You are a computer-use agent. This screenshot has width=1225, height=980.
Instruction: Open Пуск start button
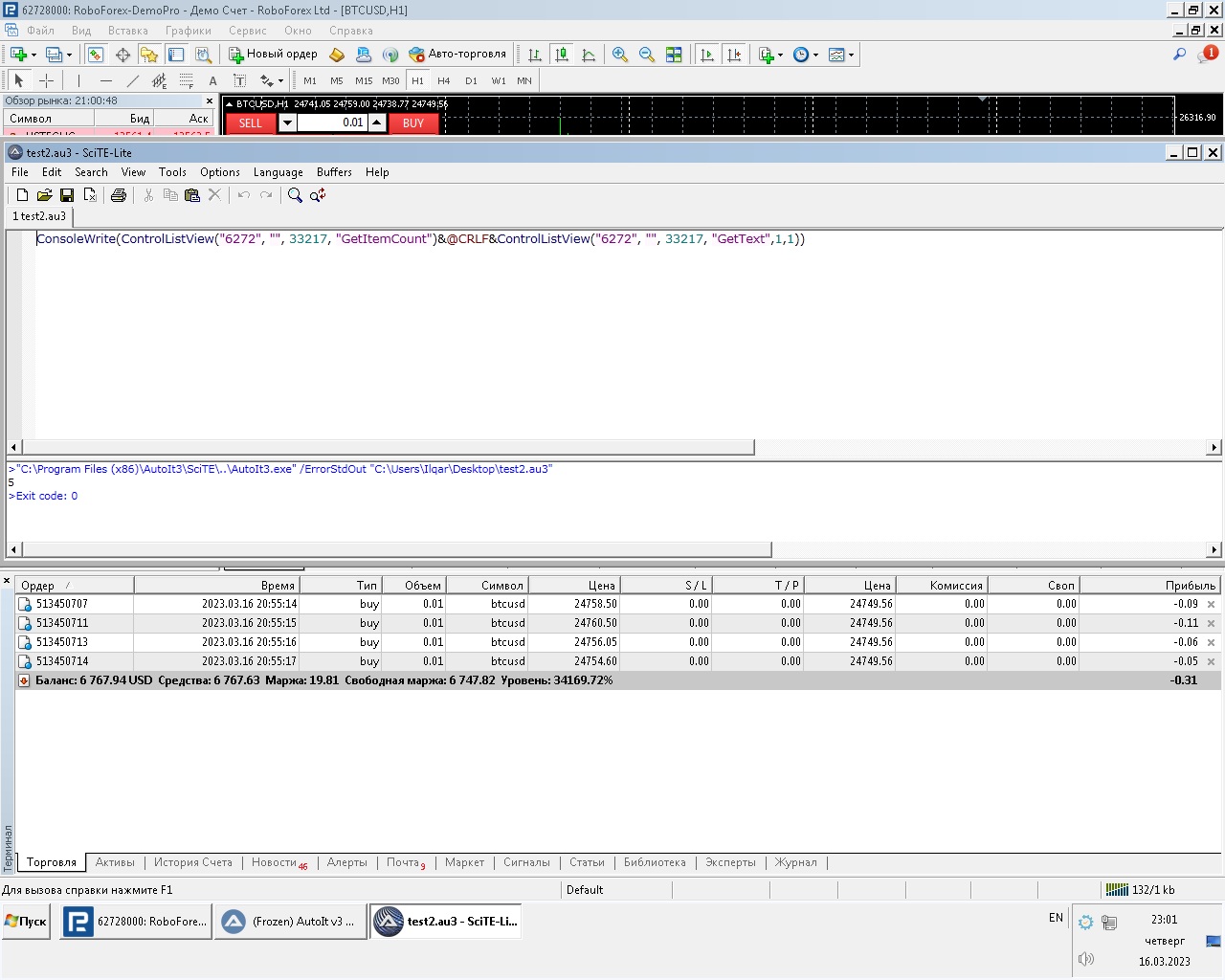pyautogui.click(x=26, y=922)
